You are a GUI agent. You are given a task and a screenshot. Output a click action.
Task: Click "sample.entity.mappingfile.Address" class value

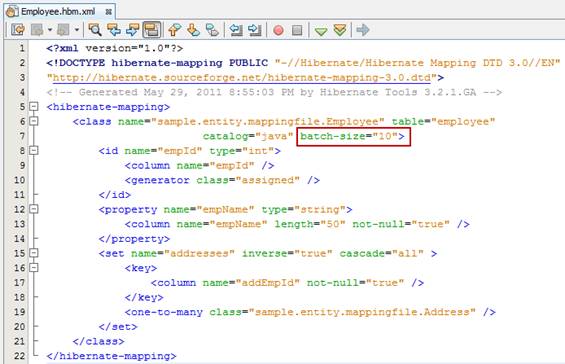[362, 312]
